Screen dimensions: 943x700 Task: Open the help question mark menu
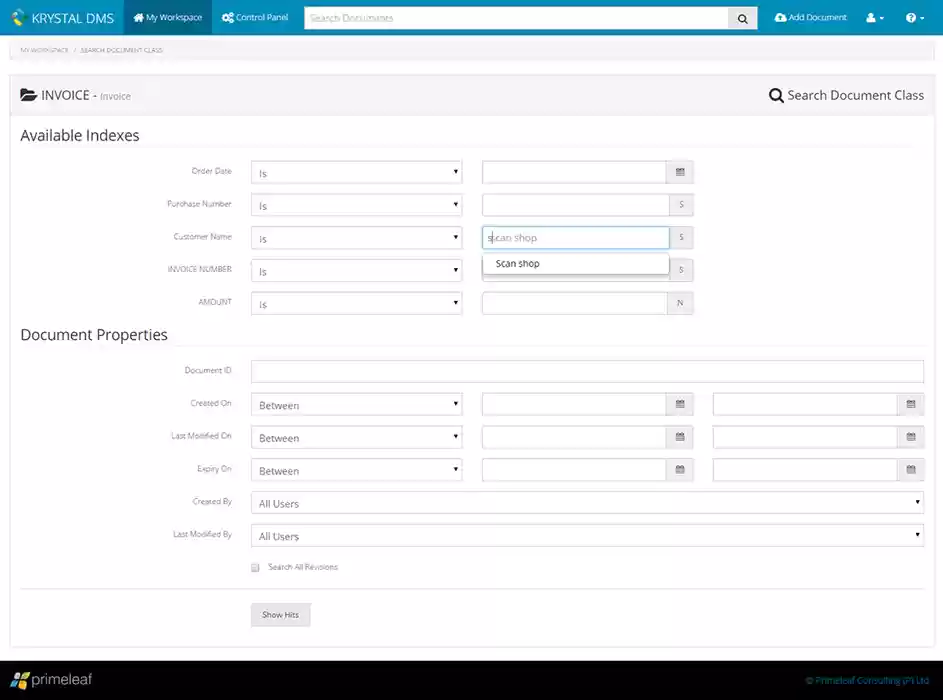pyautogui.click(x=914, y=18)
